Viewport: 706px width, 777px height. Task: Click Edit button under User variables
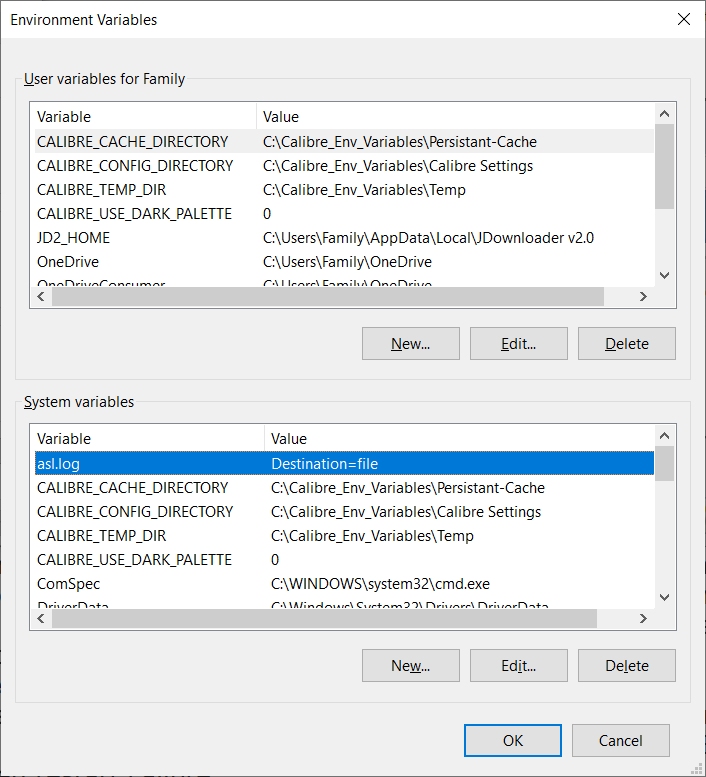pyautogui.click(x=518, y=344)
